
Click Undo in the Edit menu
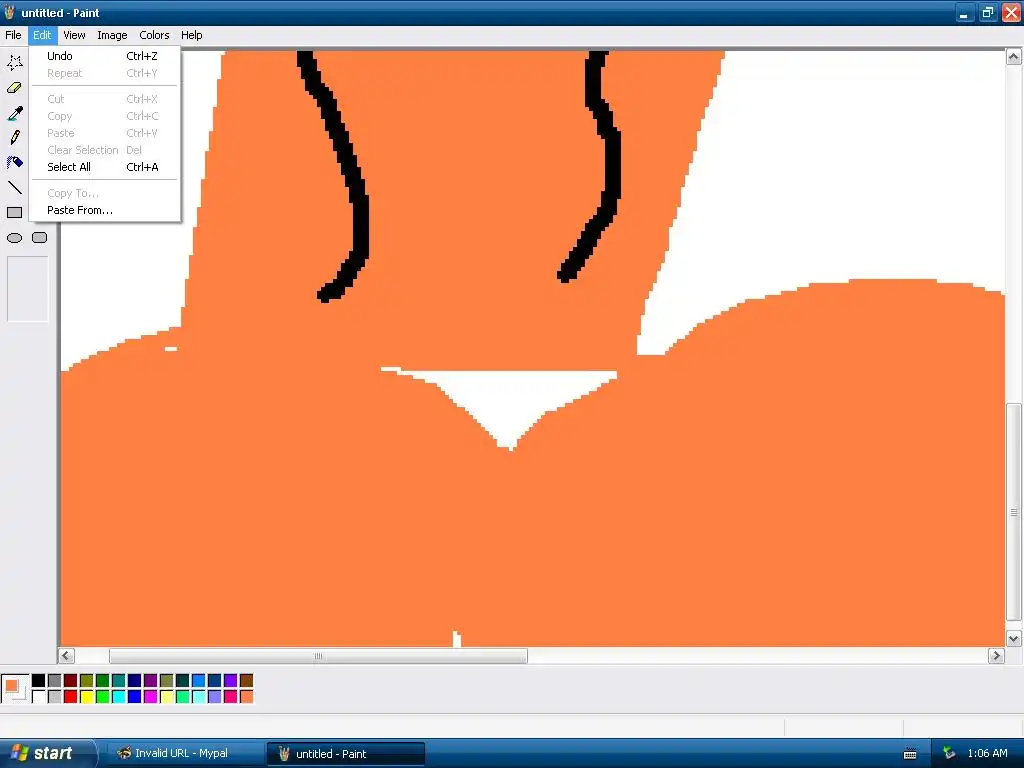click(104, 56)
